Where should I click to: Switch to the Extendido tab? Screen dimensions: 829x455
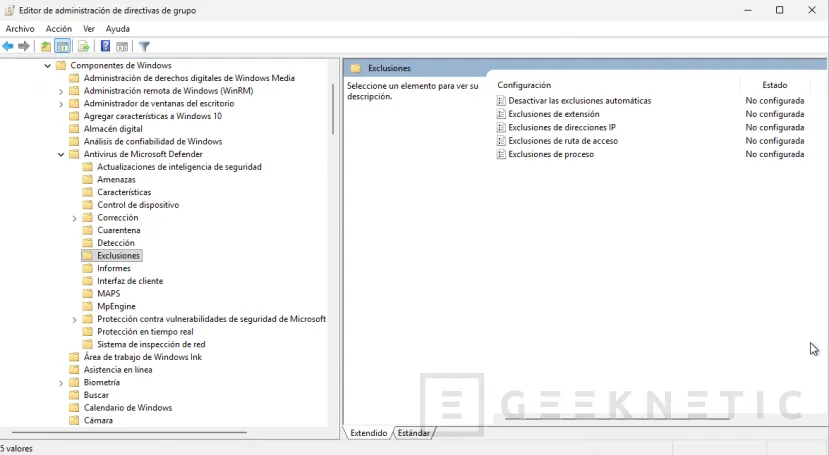tap(369, 433)
